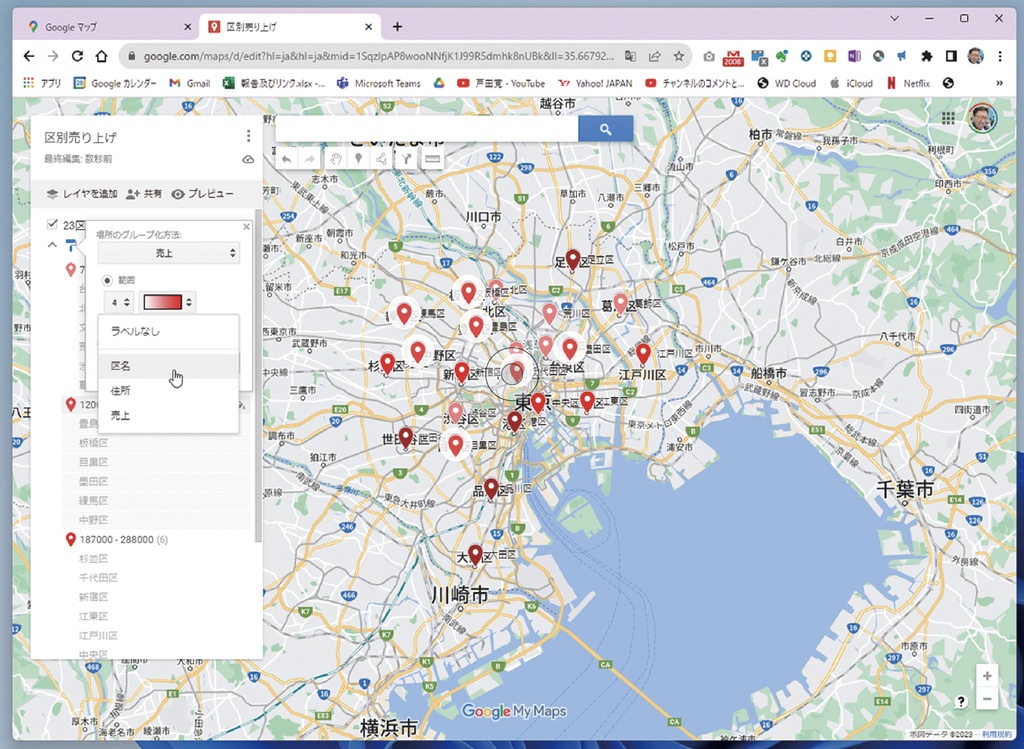Go to the Chrome home page icon
This screenshot has width=1024, height=749.
[x=101, y=56]
